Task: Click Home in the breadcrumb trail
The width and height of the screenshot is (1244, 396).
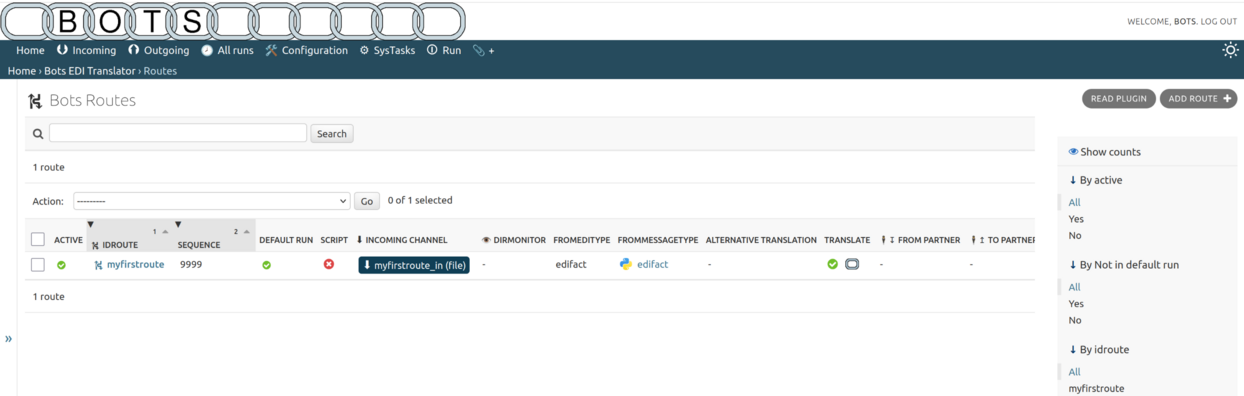Action: click(x=22, y=71)
